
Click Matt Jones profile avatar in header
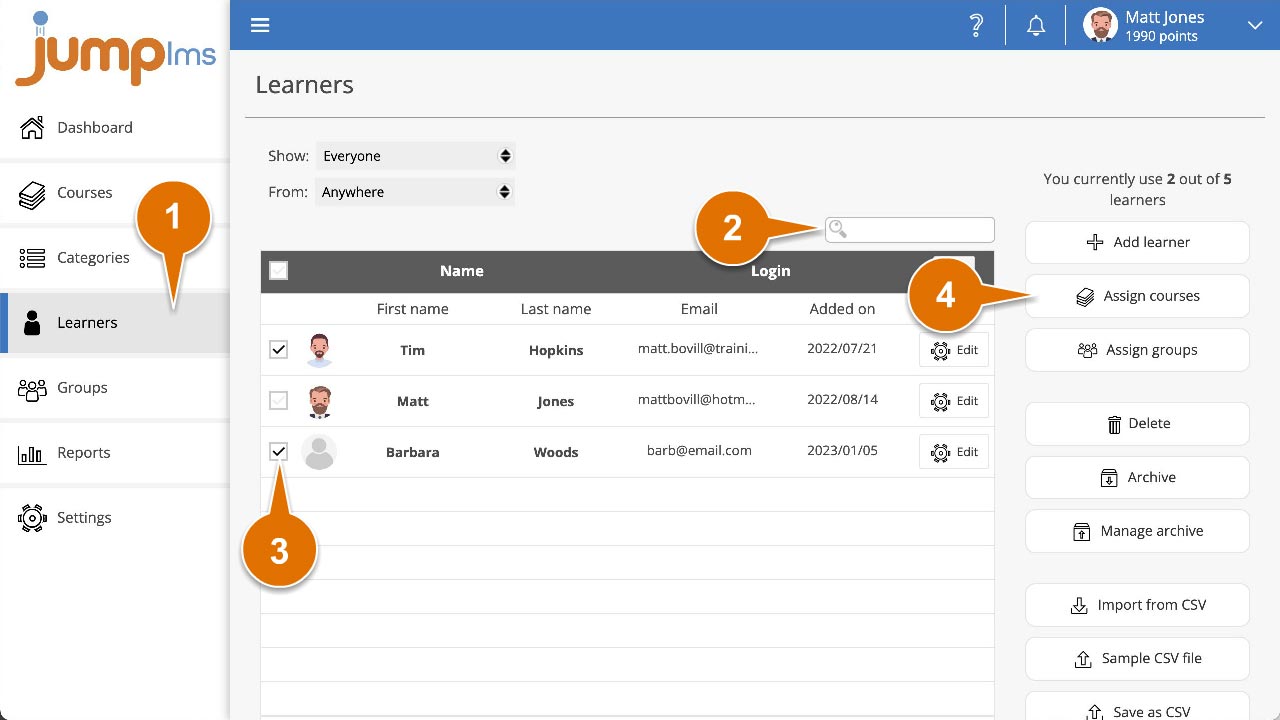click(x=1100, y=26)
